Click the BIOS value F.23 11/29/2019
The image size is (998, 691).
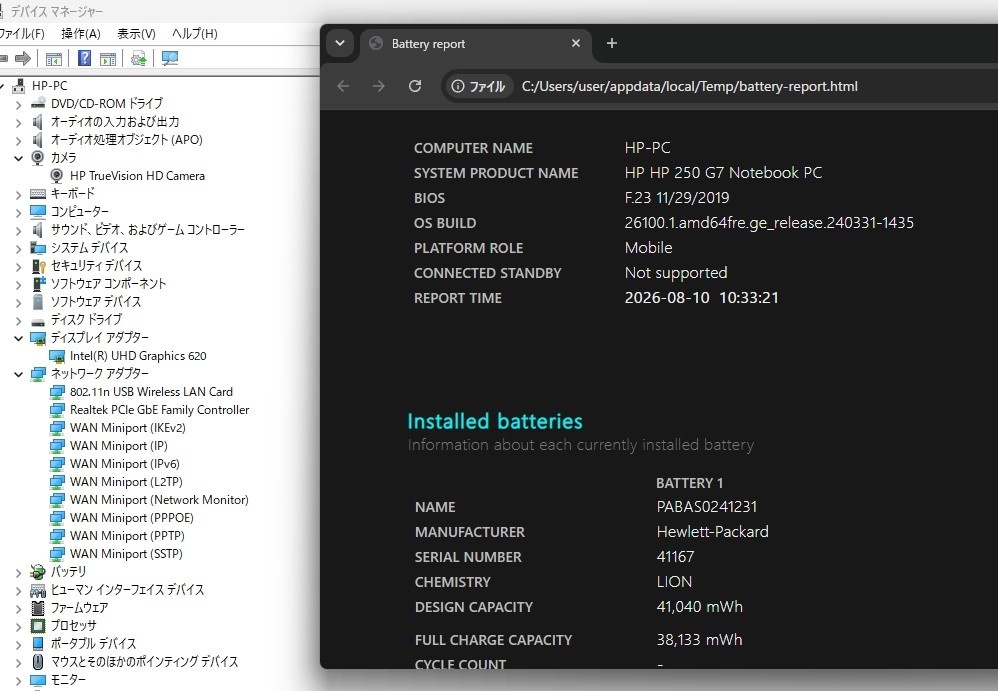(x=677, y=198)
